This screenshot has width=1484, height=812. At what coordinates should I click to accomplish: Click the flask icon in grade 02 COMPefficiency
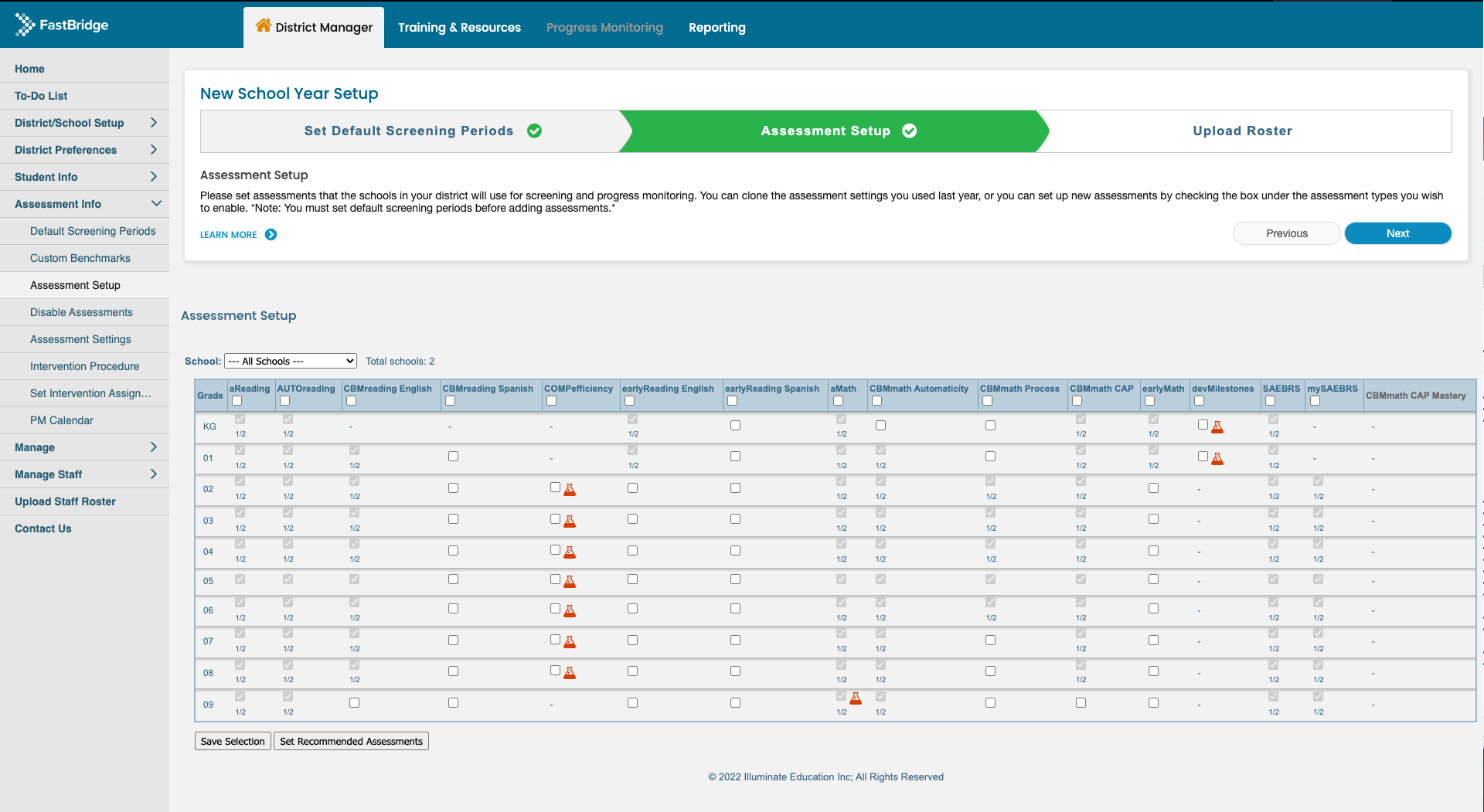coord(570,489)
